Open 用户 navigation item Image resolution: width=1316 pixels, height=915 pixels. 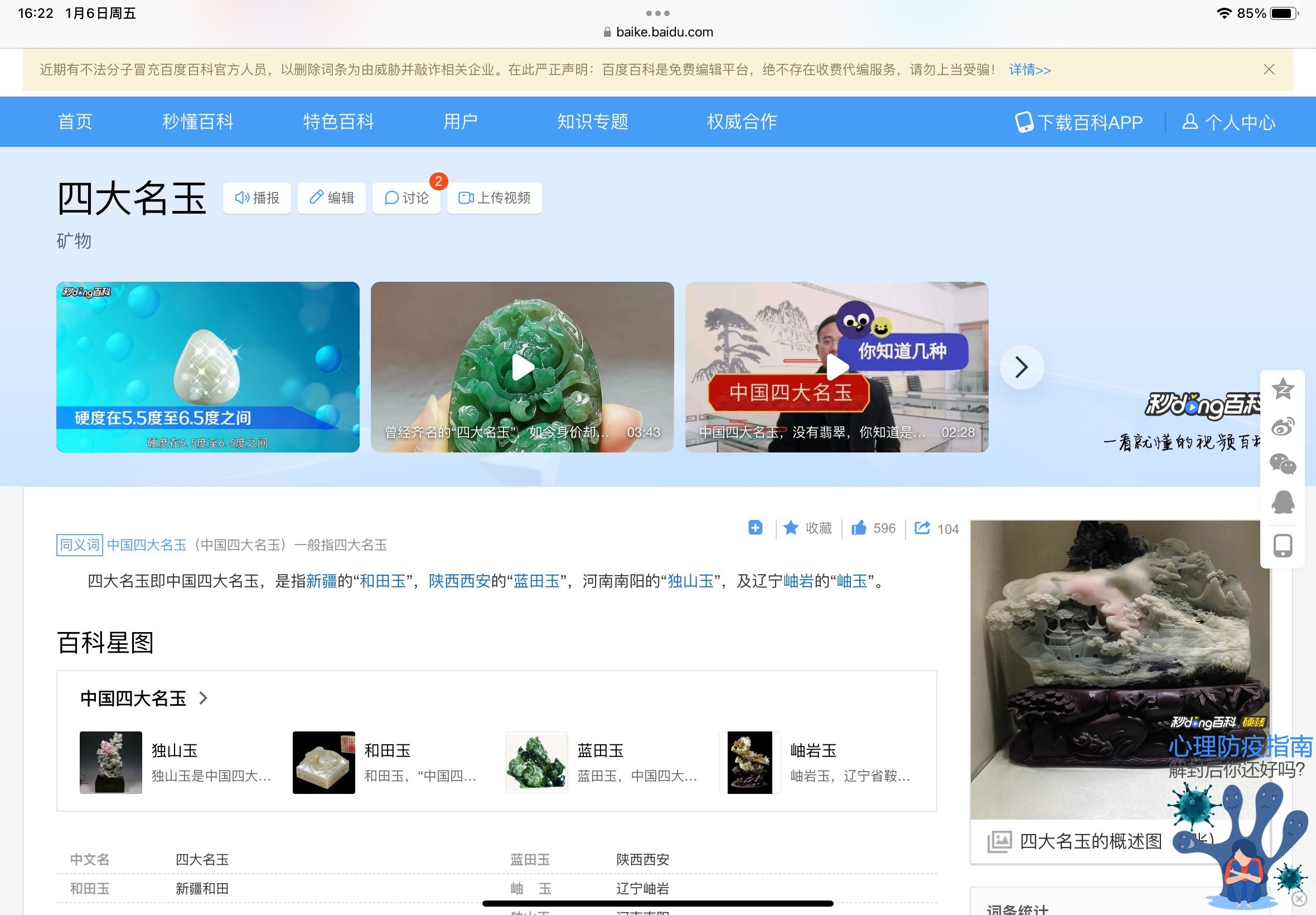coord(461,122)
